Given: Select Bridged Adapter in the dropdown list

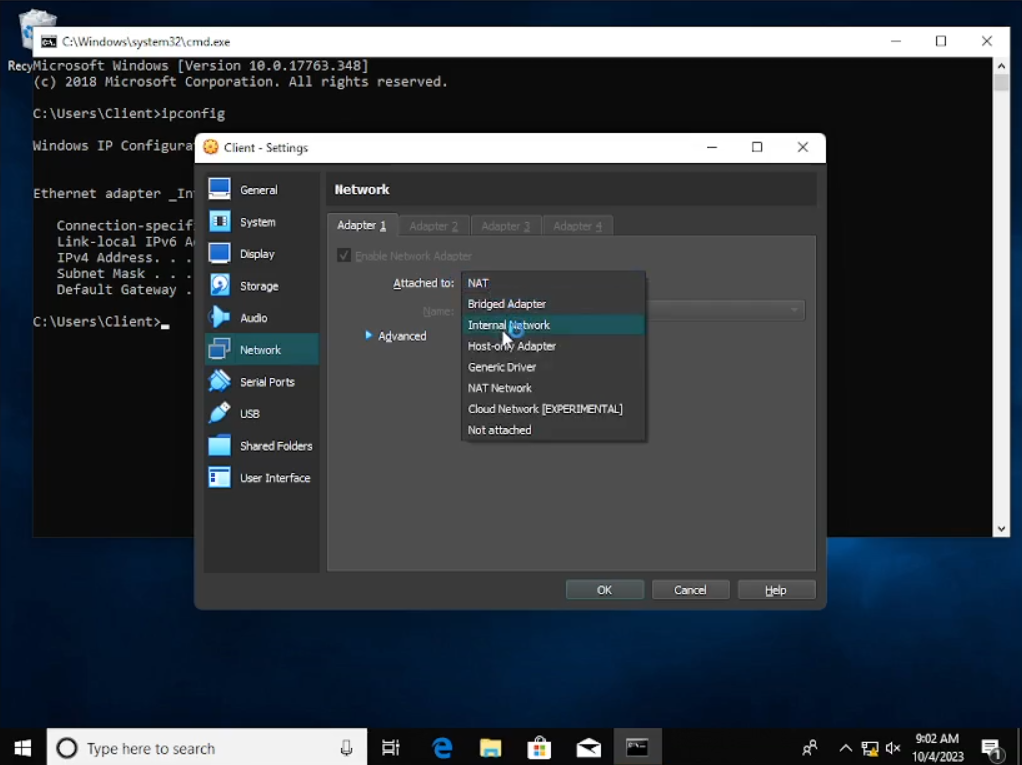Looking at the screenshot, I should (507, 304).
